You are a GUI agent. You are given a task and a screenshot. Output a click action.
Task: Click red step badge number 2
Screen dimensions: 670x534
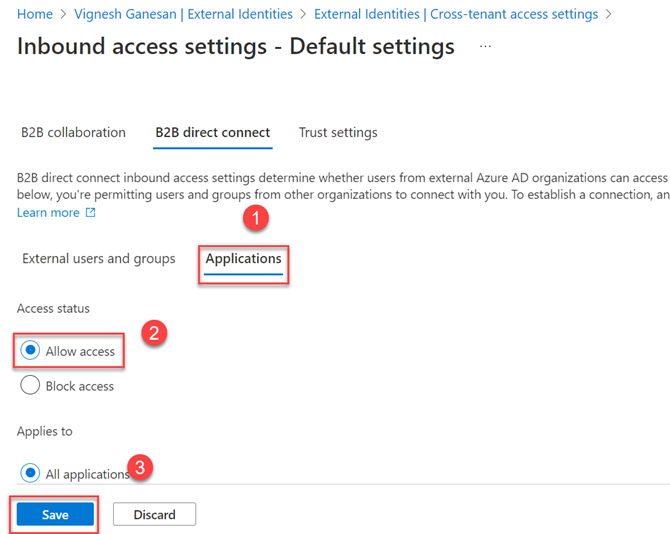[x=153, y=334]
